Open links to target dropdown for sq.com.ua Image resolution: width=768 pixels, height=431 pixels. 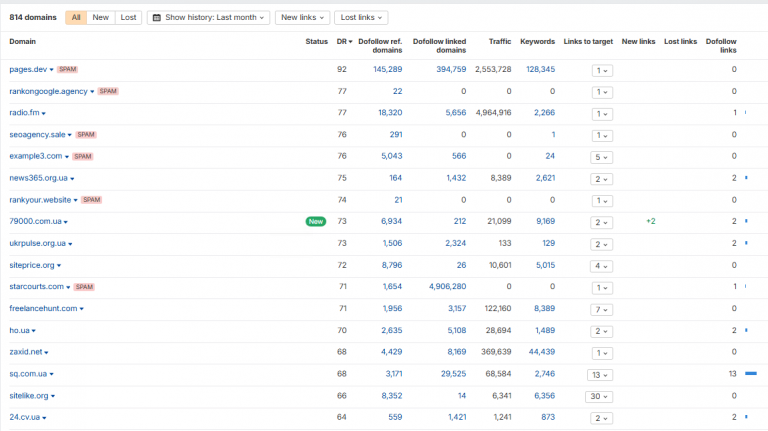600,375
